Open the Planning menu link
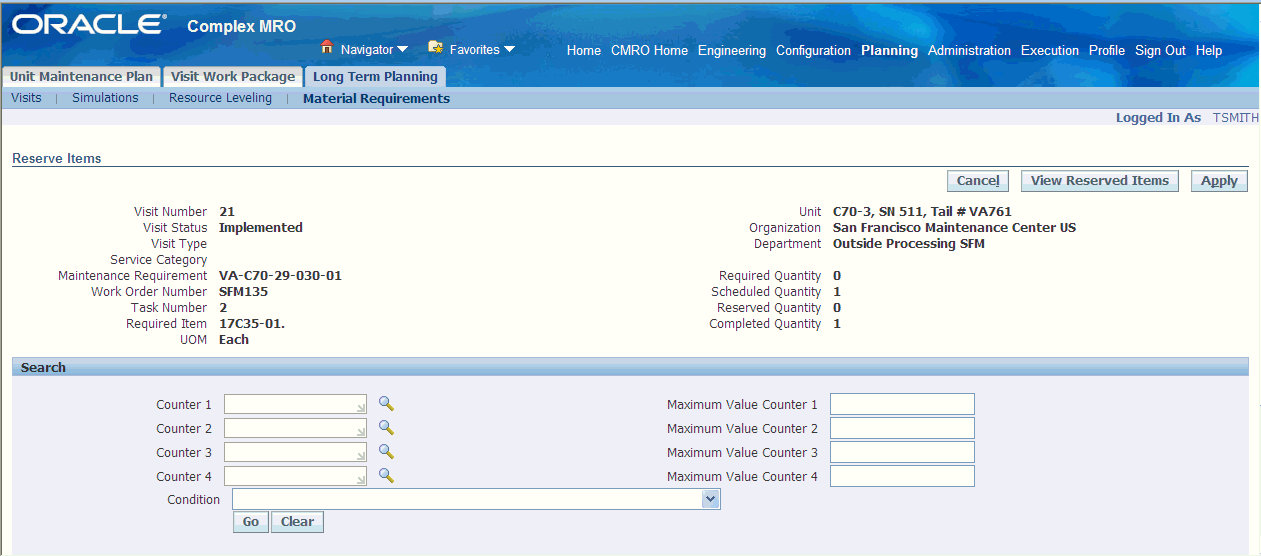Viewport: 1261px width, 556px height. point(889,50)
